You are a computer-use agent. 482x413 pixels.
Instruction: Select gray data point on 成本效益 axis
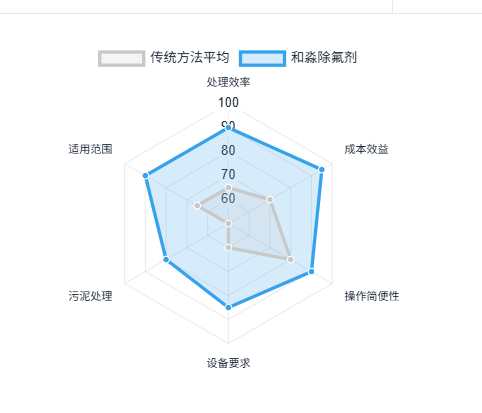pos(270,200)
